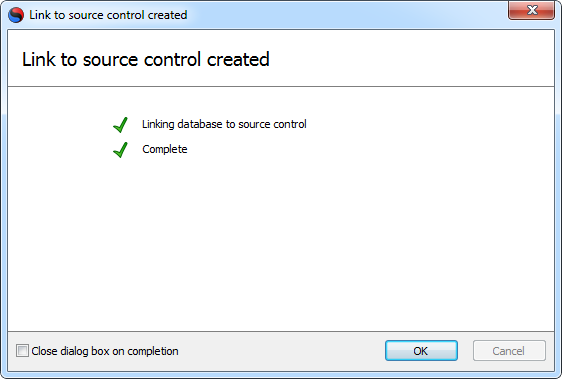Click the checkmark icon on the first progress row
The height and width of the screenshot is (379, 562).
point(120,125)
